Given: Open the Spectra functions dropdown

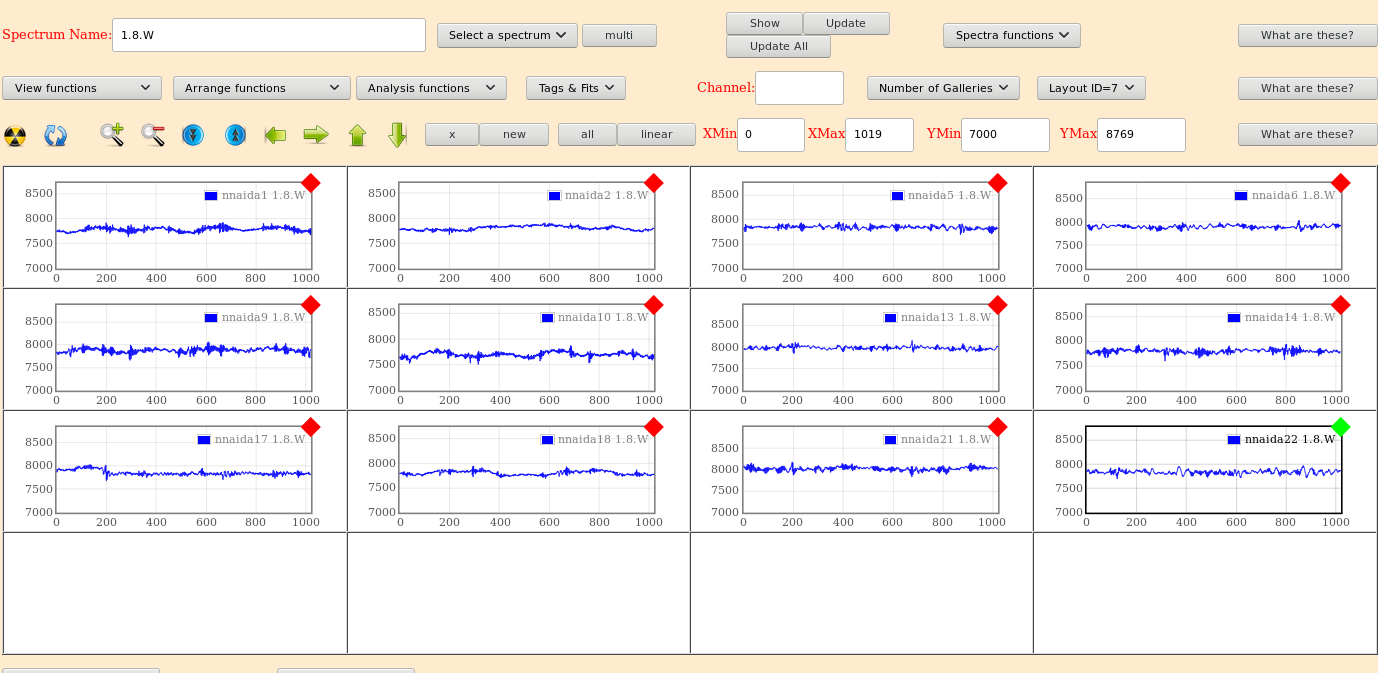Looking at the screenshot, I should (1011, 35).
